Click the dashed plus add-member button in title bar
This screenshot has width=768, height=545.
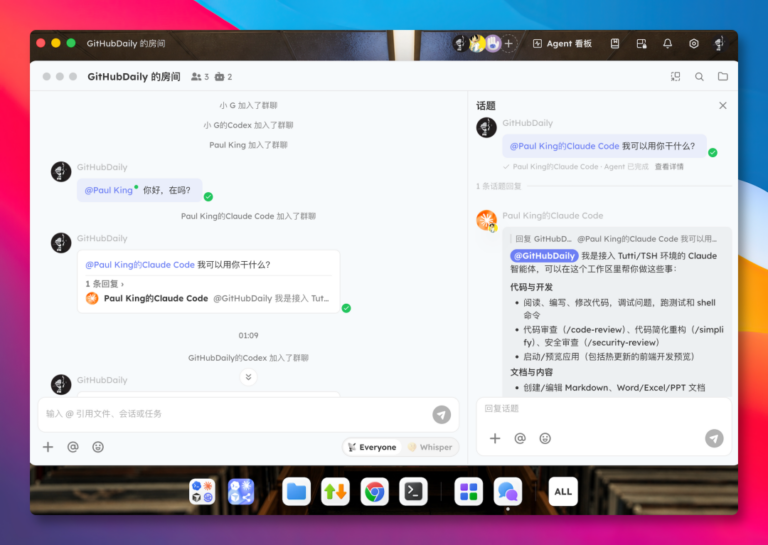pyautogui.click(x=509, y=44)
